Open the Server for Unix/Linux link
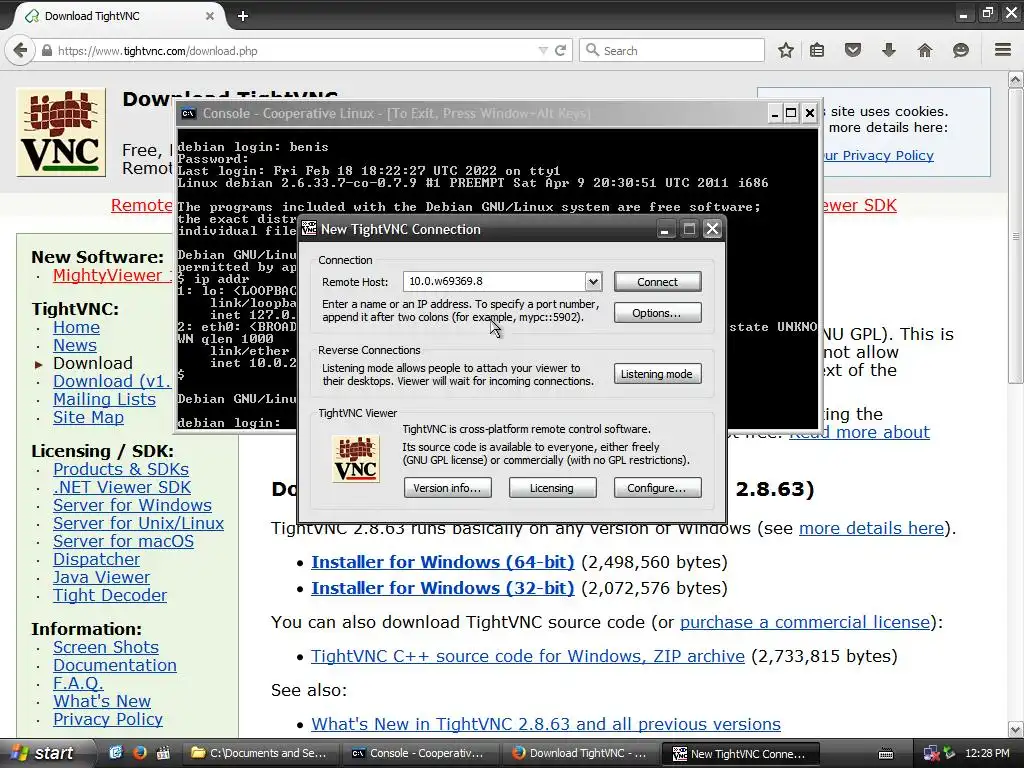The width and height of the screenshot is (1024, 768). tap(138, 523)
